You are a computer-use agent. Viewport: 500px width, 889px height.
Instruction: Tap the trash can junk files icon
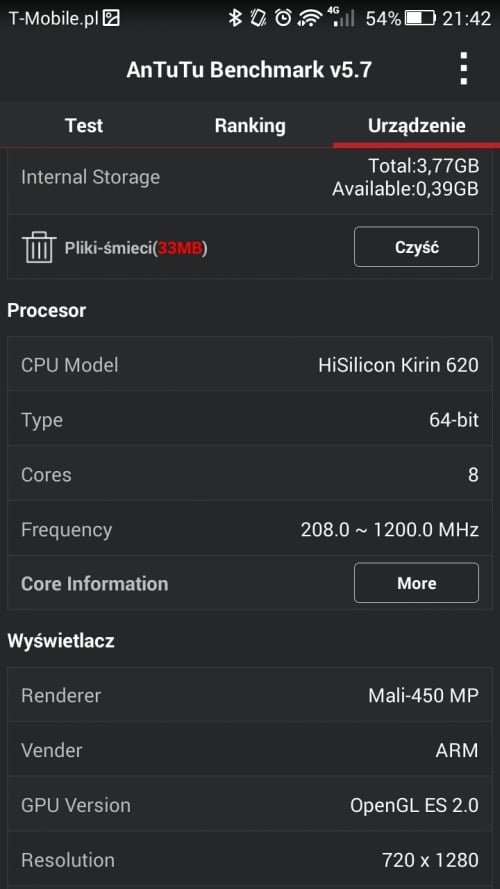tap(39, 247)
